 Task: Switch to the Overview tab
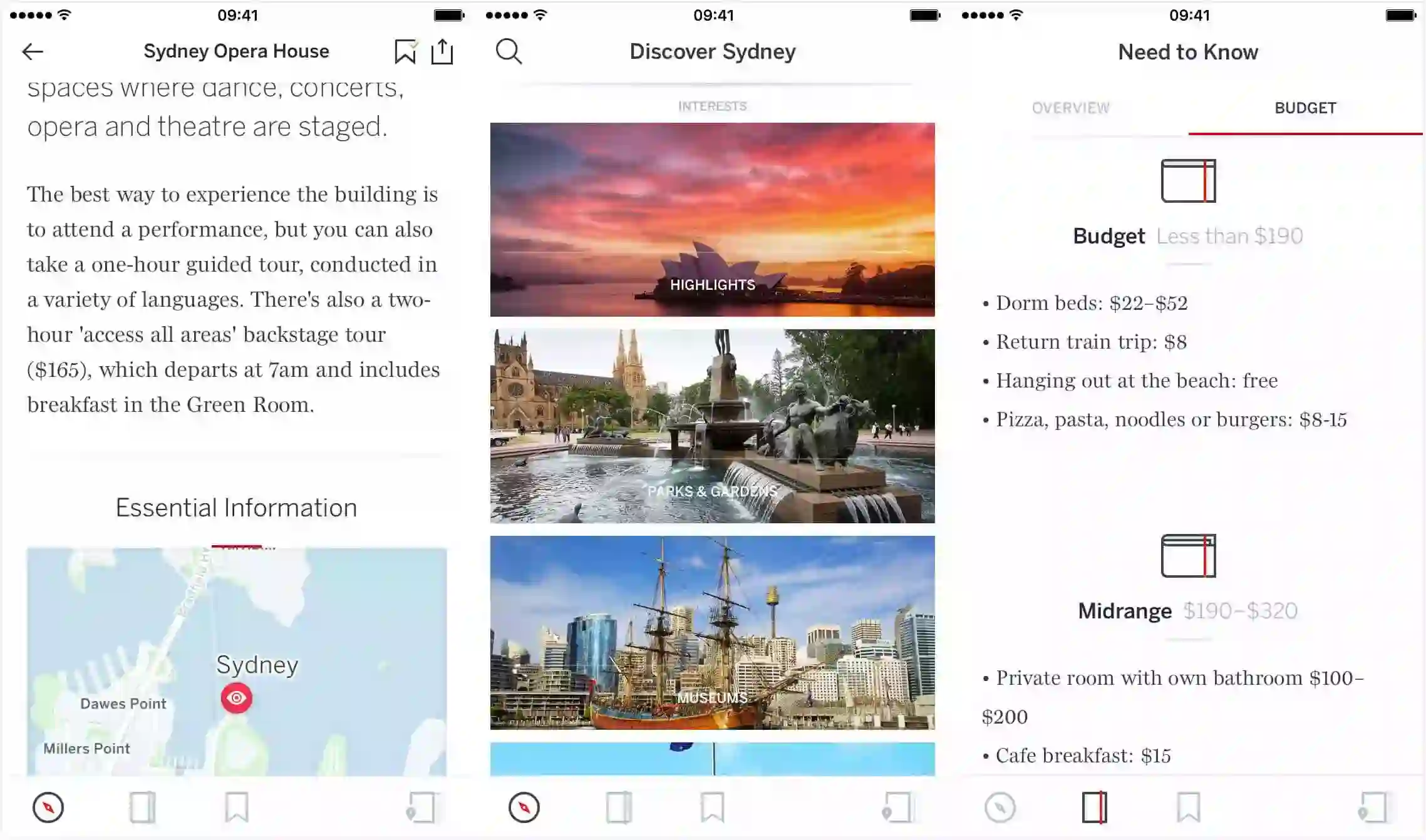click(1070, 108)
